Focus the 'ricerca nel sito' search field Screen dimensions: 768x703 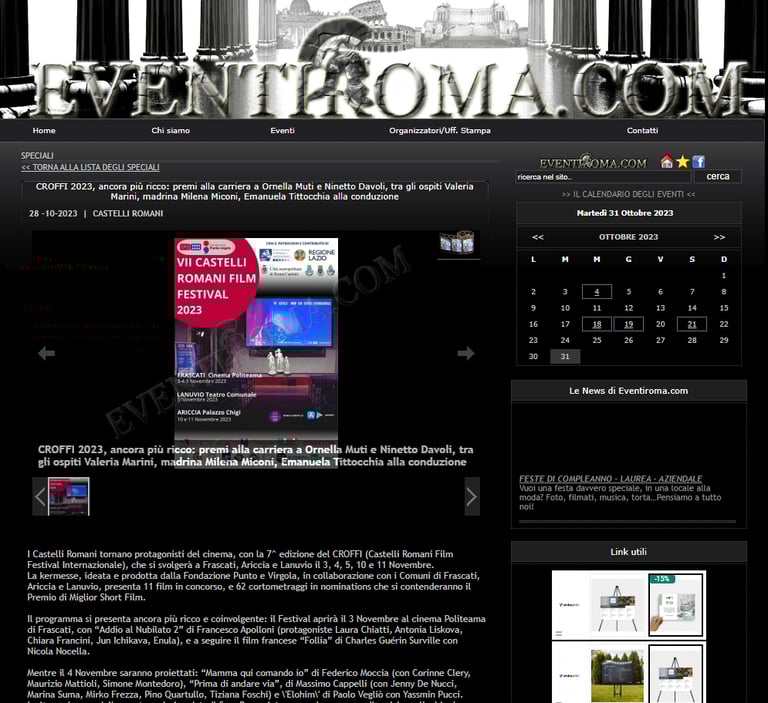pyautogui.click(x=603, y=177)
